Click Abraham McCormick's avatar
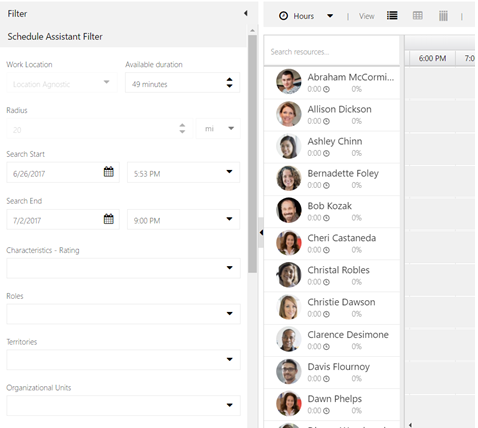 click(x=289, y=81)
